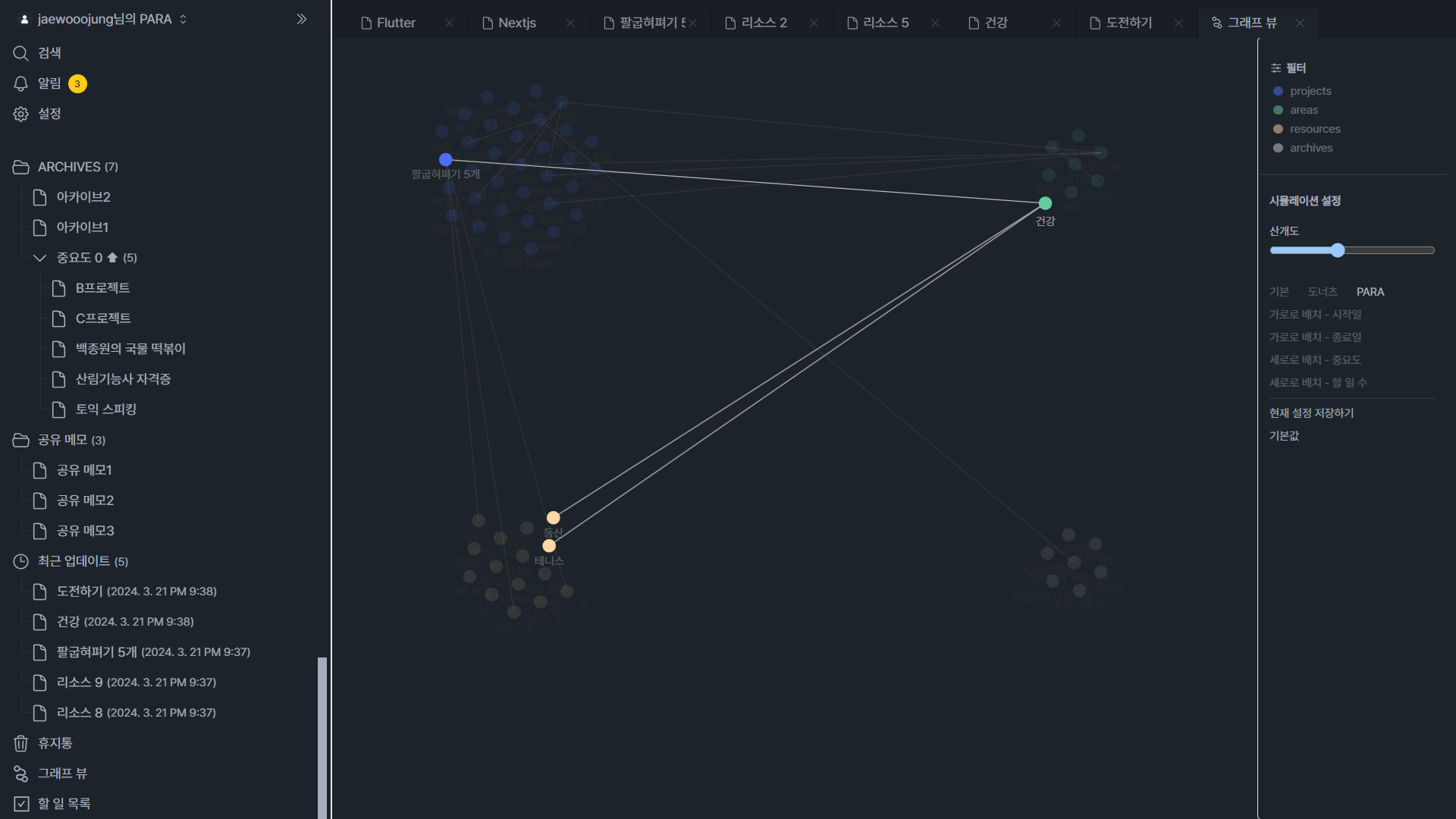Image resolution: width=1456 pixels, height=819 pixels.
Task: Switch to the 도전하기 tab
Action: coord(1128,23)
